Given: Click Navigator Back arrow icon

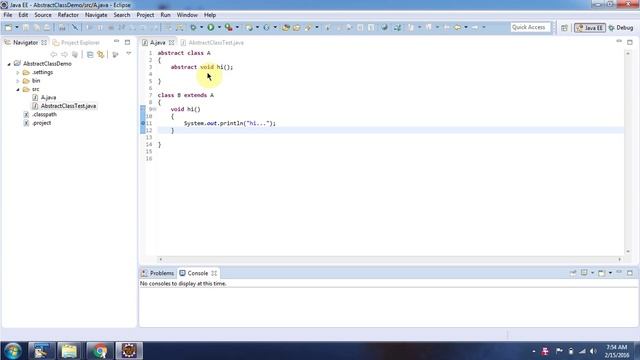Looking at the screenshot, I should click(x=53, y=54).
